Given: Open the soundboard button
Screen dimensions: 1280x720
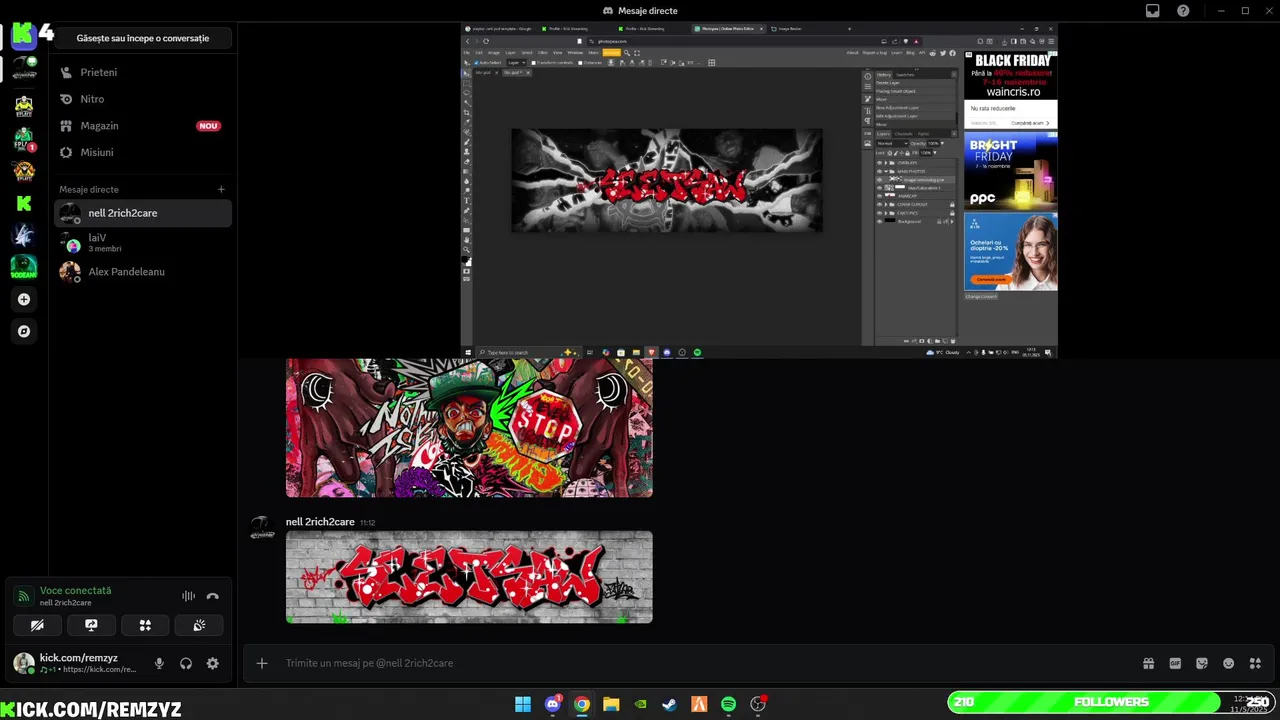Looking at the screenshot, I should pos(199,625).
